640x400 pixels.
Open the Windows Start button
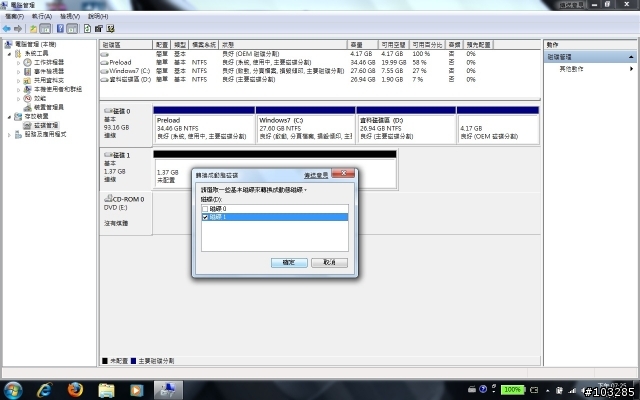(x=12, y=390)
